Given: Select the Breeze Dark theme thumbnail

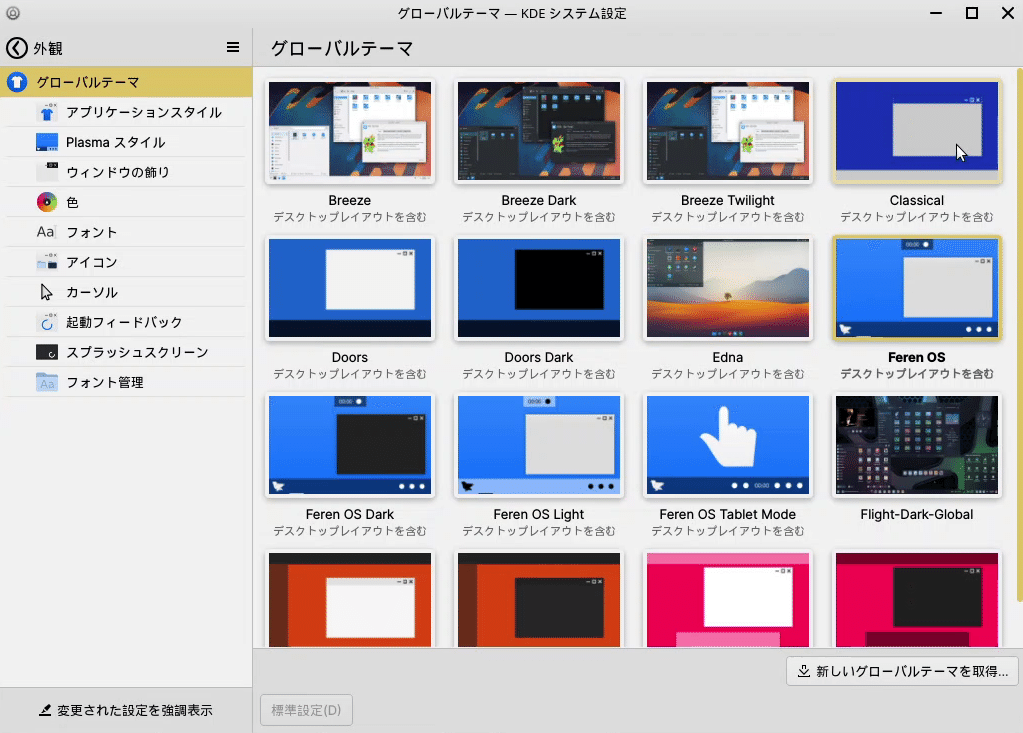Looking at the screenshot, I should [x=539, y=130].
